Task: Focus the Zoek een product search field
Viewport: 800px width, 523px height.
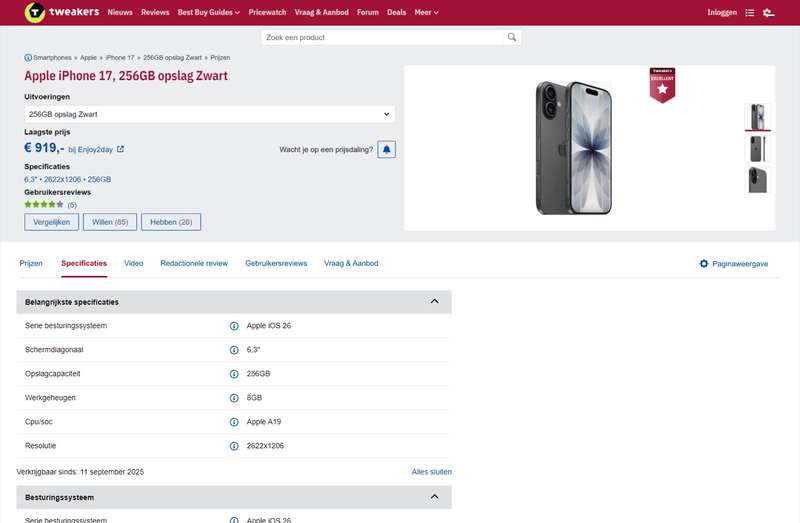Action: click(x=383, y=37)
